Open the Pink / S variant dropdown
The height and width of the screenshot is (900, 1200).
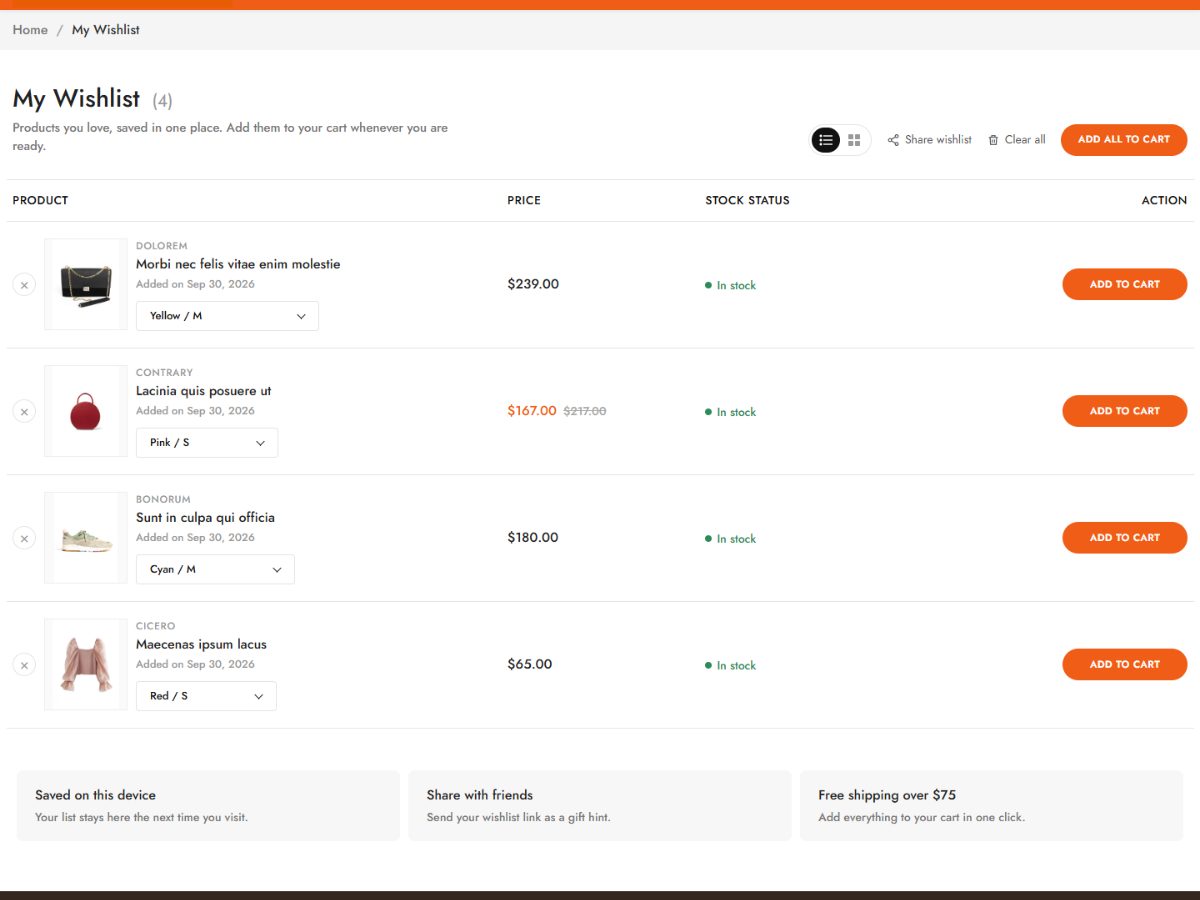(x=207, y=443)
